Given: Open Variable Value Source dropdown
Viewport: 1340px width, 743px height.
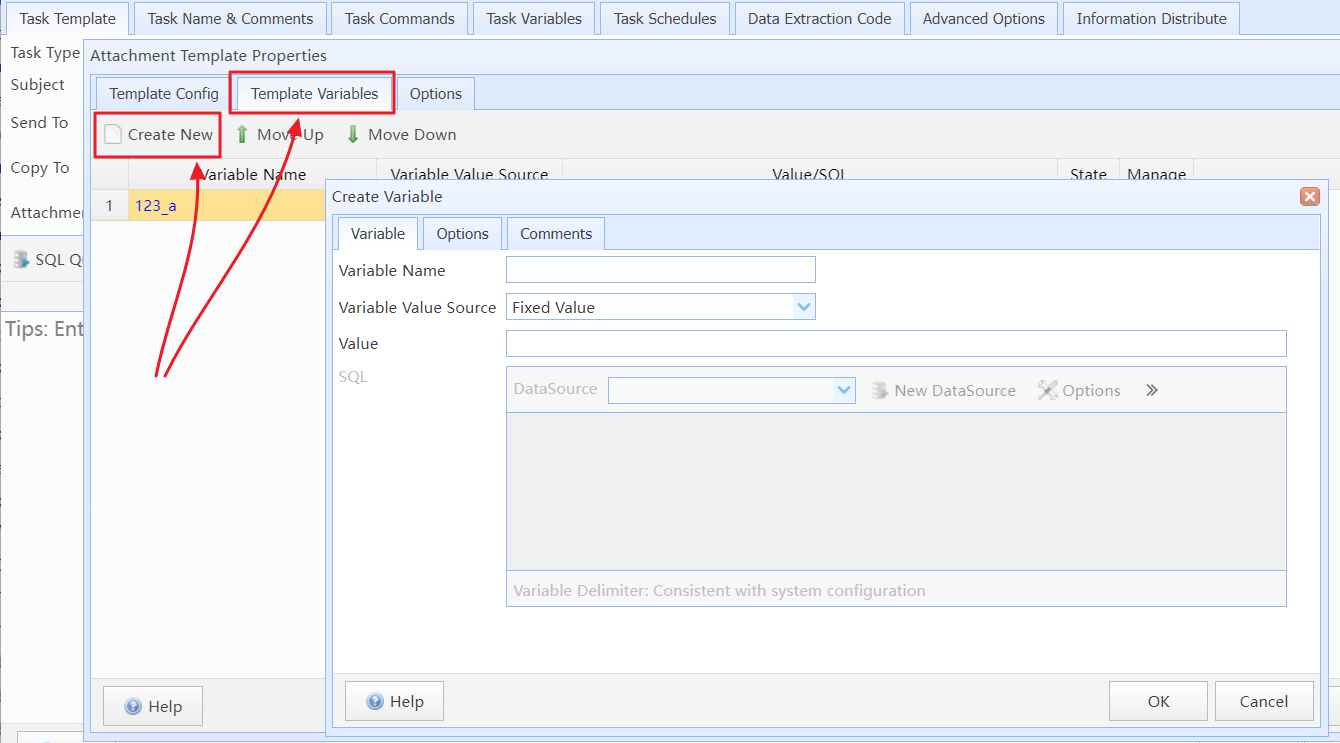Looking at the screenshot, I should pyautogui.click(x=803, y=307).
